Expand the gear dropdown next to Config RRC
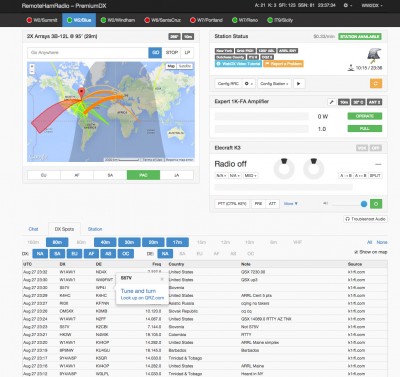The image size is (400, 377). tap(249, 84)
